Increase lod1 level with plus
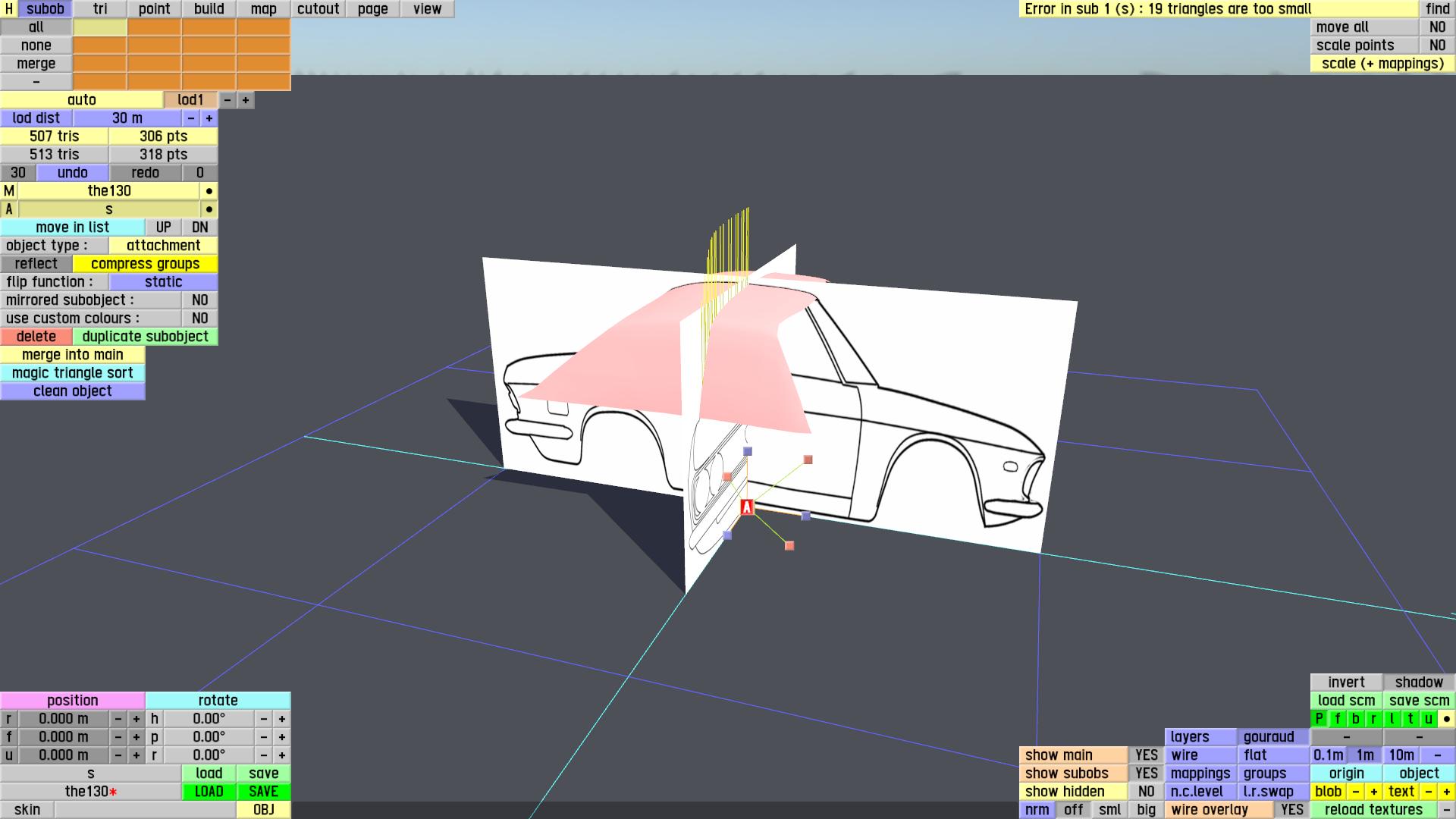This screenshot has height=819, width=1456. [x=245, y=100]
